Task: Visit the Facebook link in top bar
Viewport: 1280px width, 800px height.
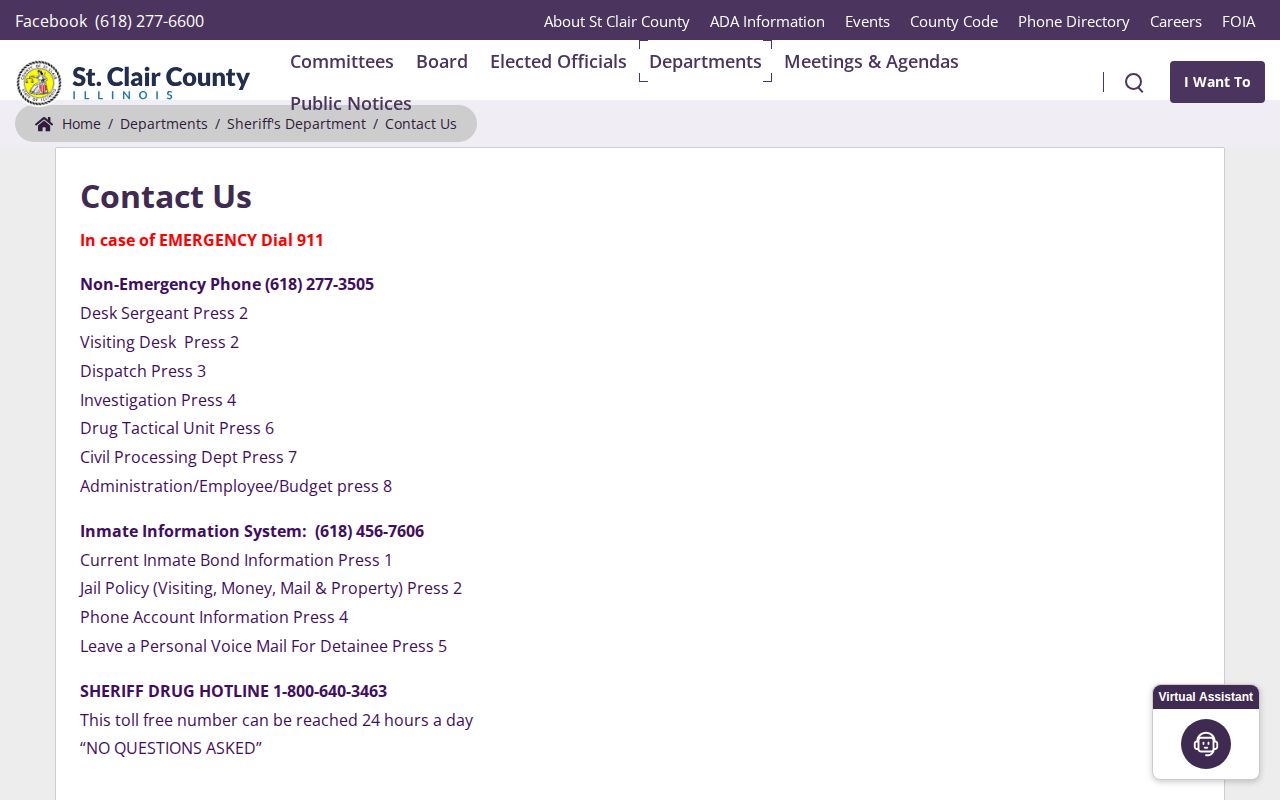Action: (x=51, y=21)
